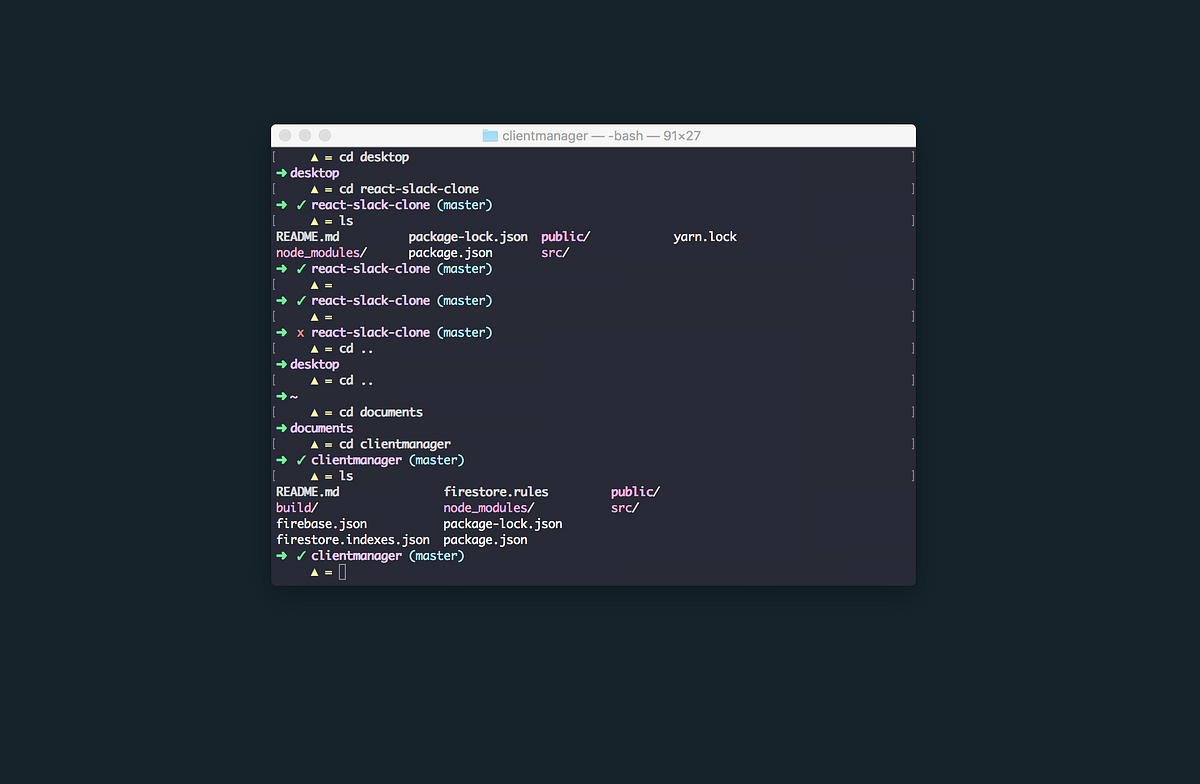Select 'firestore.indexes.json' in the listing
The image size is (1200, 784).
353,540
